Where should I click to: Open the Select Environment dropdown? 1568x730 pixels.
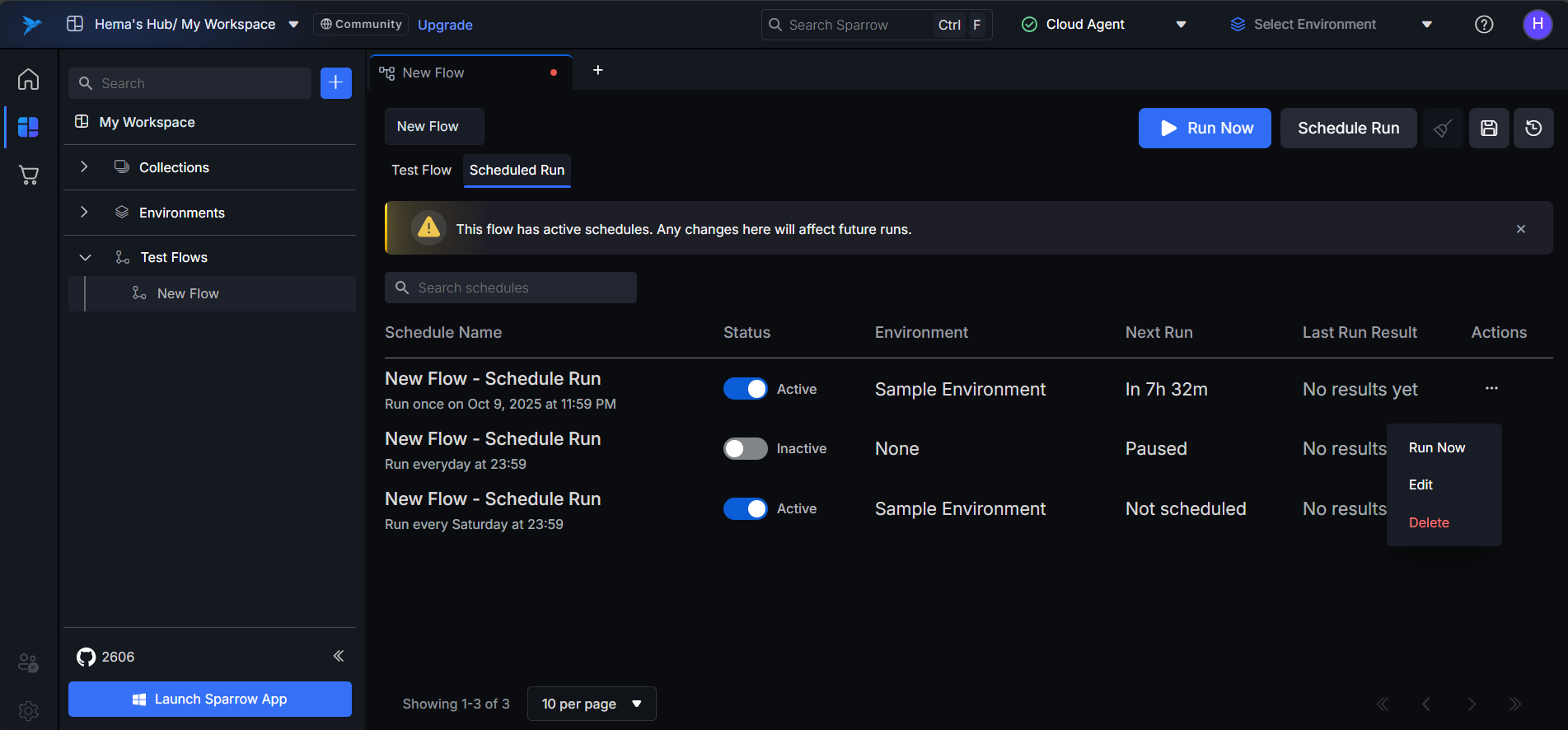click(1330, 25)
